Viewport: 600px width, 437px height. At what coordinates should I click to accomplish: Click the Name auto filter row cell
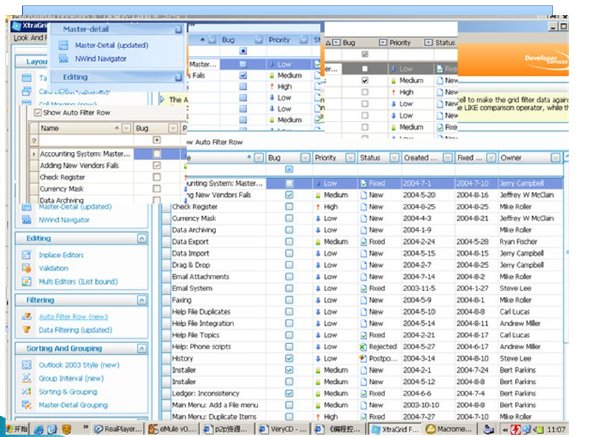tap(86, 140)
